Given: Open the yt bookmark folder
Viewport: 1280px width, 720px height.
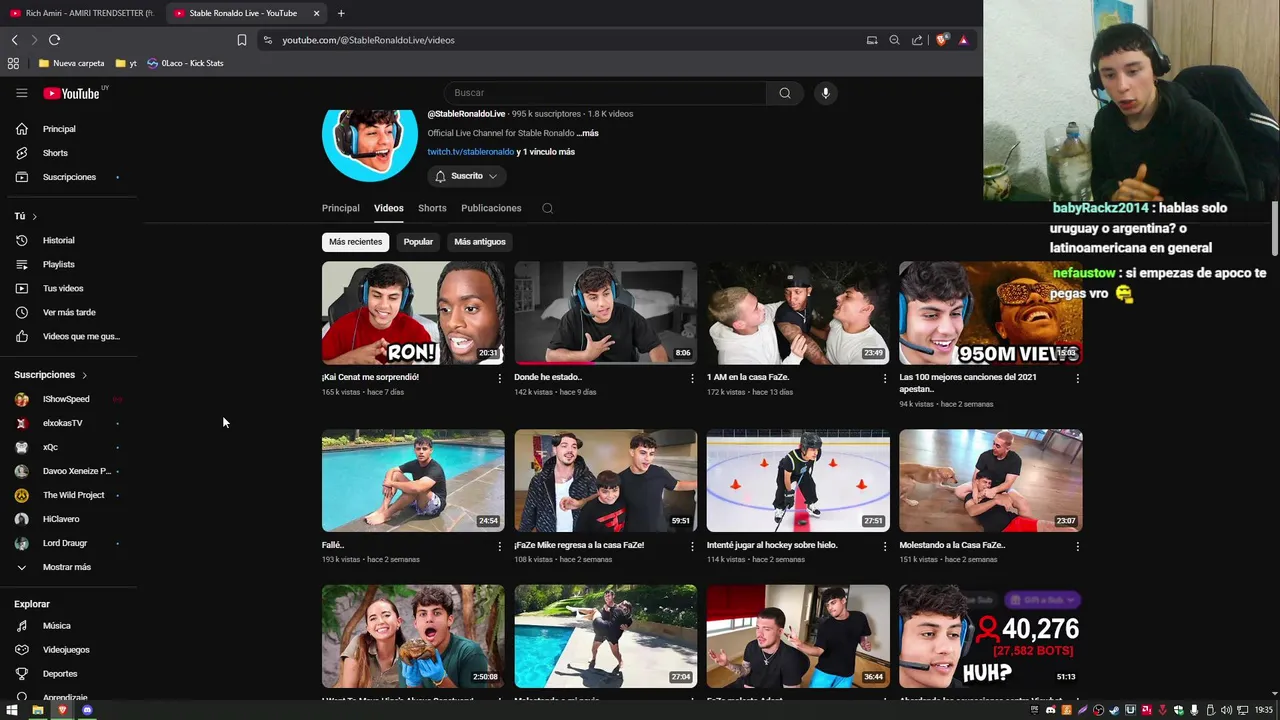Looking at the screenshot, I should tap(126, 63).
